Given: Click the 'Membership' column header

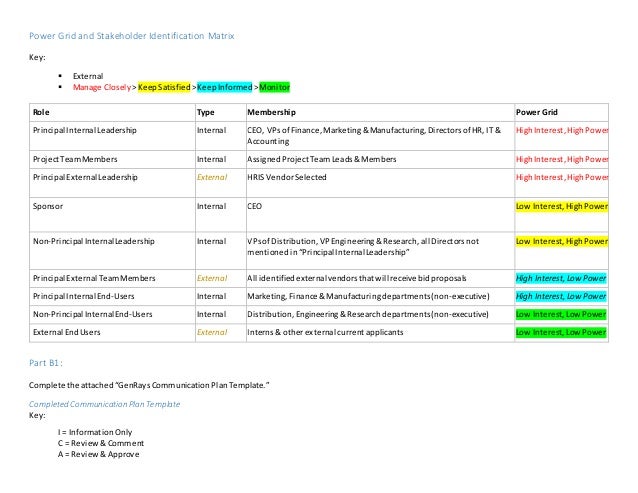Looking at the screenshot, I should [271, 112].
